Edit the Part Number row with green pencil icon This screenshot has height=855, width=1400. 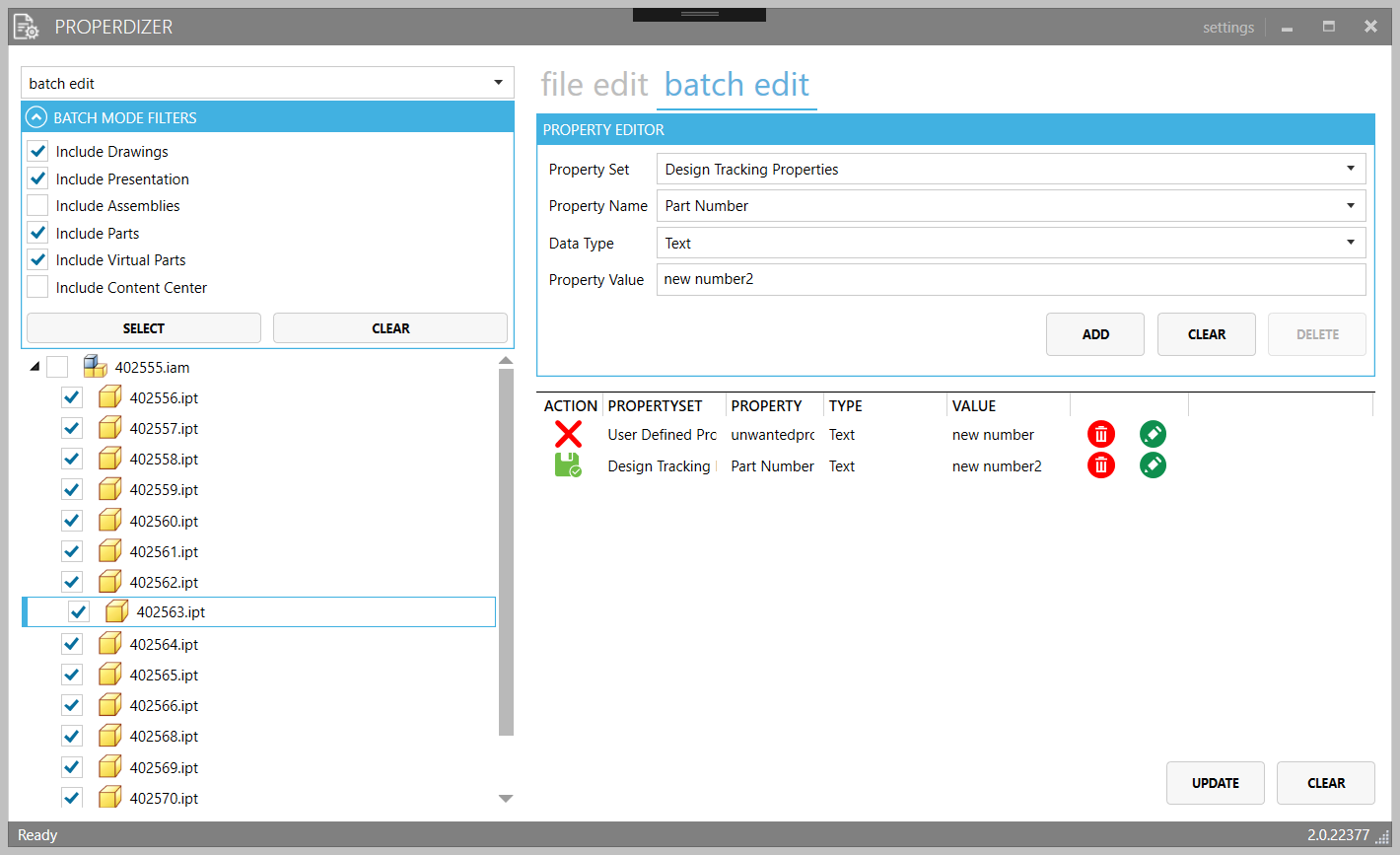(x=1153, y=465)
